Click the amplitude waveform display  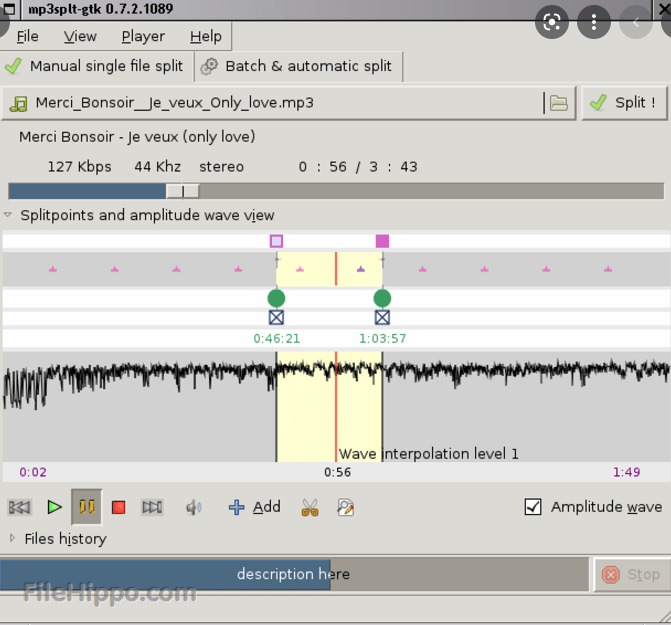[x=336, y=407]
